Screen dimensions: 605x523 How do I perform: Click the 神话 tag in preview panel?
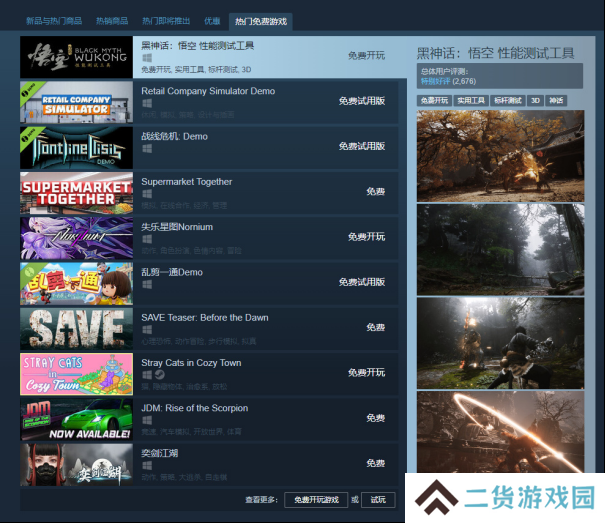pyautogui.click(x=556, y=101)
